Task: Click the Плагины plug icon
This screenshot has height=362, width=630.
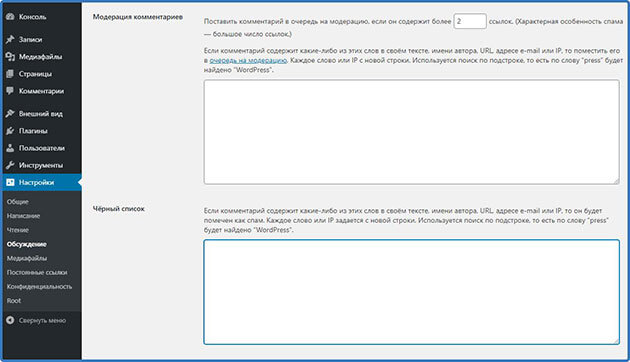Action: pos(10,131)
